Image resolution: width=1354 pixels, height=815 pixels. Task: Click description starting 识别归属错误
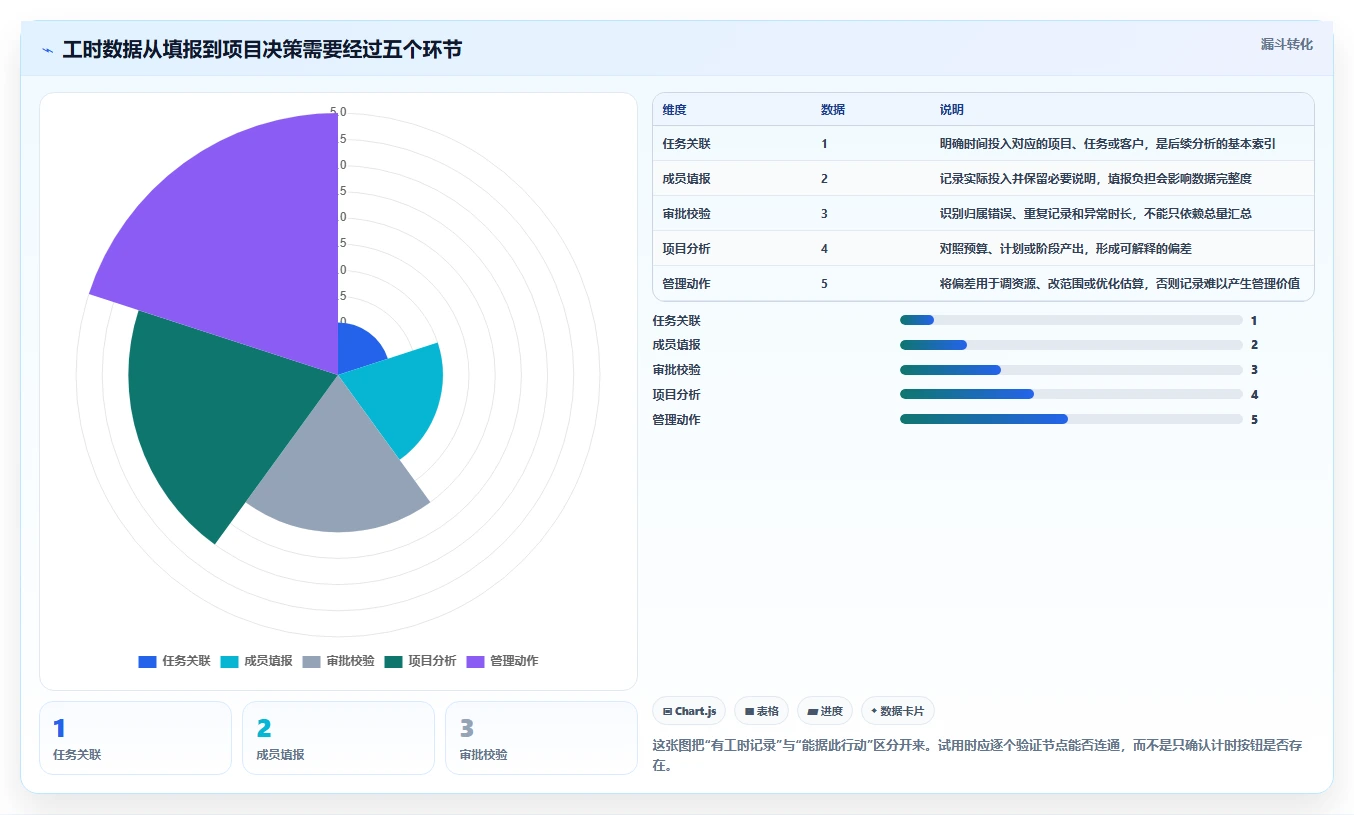click(x=1095, y=214)
